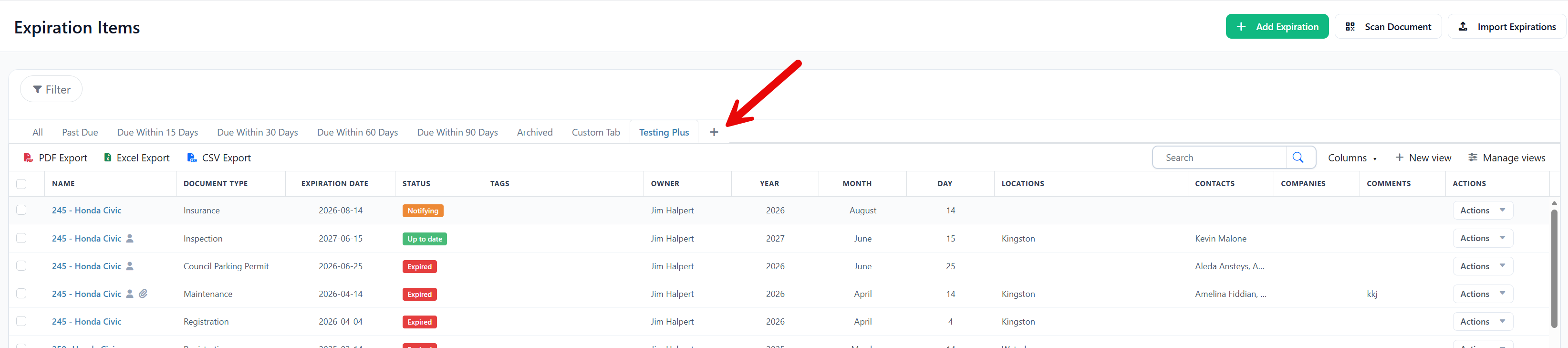Switch to Due Within 30 Days tab

tap(258, 132)
